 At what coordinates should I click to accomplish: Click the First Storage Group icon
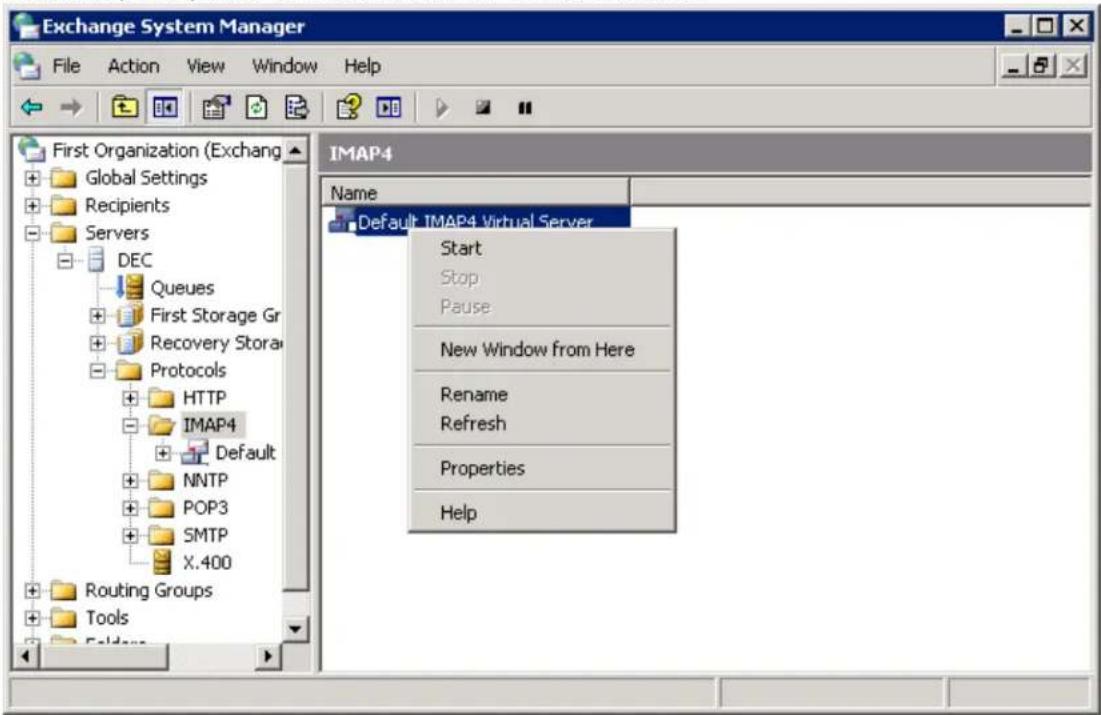click(129, 315)
